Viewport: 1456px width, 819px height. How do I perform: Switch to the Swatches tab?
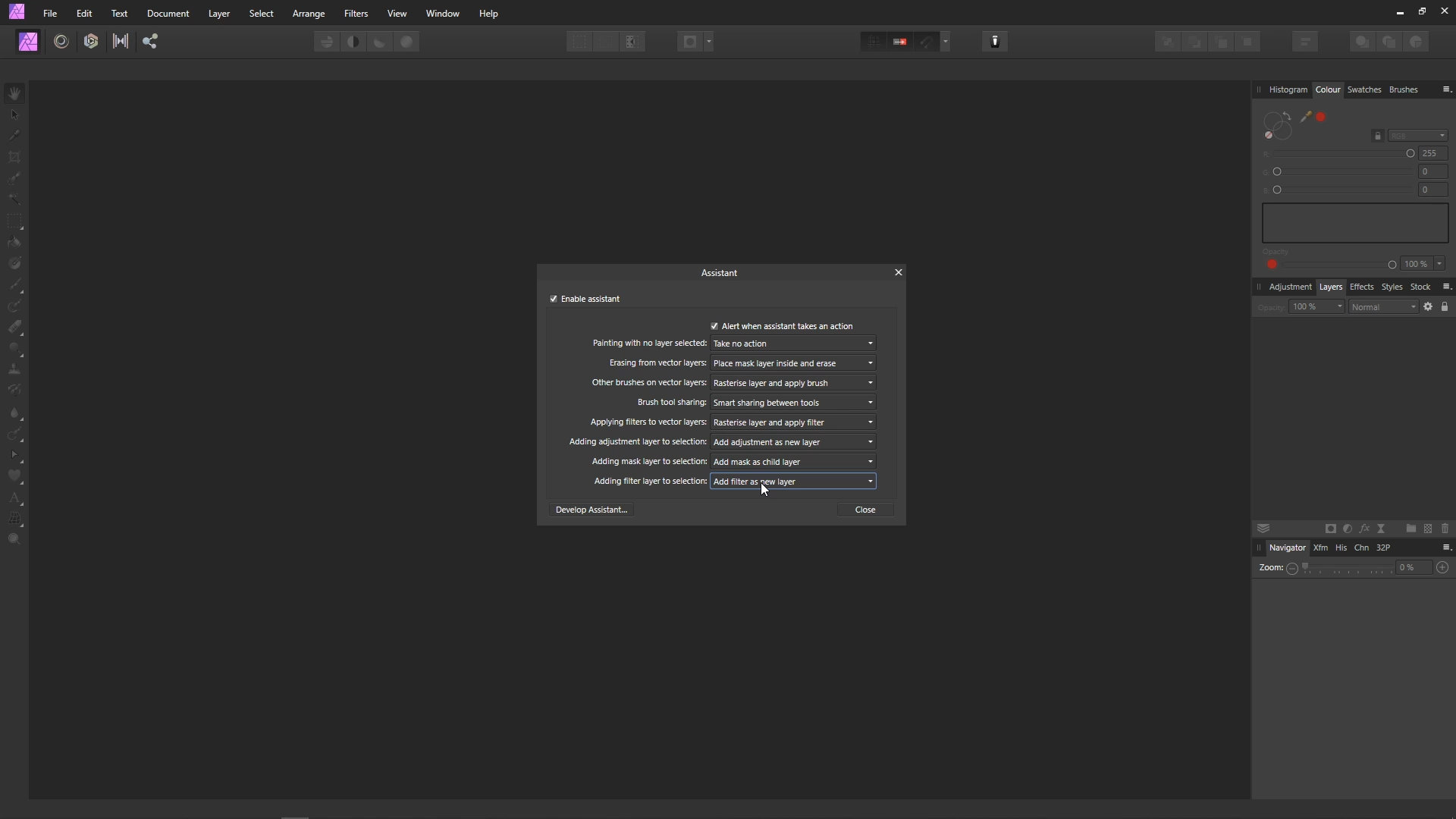pos(1363,89)
